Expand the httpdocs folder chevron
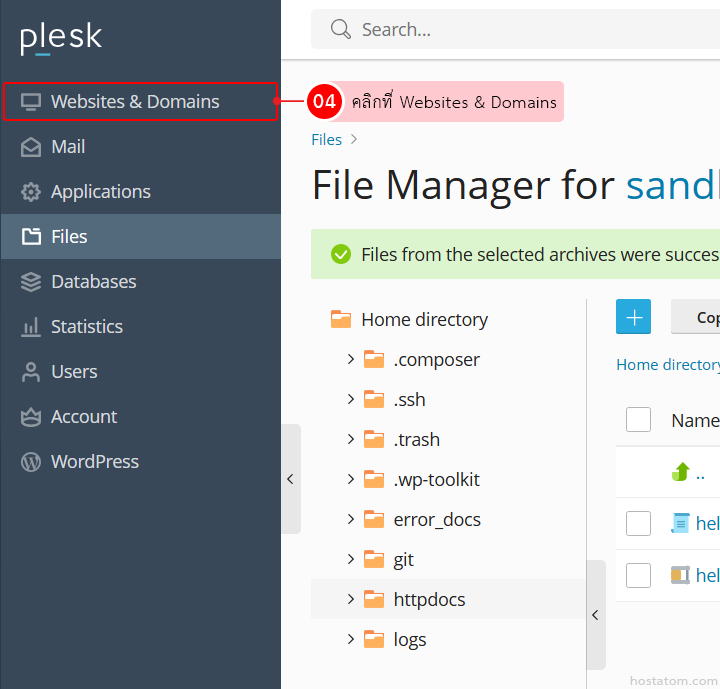 [351, 599]
